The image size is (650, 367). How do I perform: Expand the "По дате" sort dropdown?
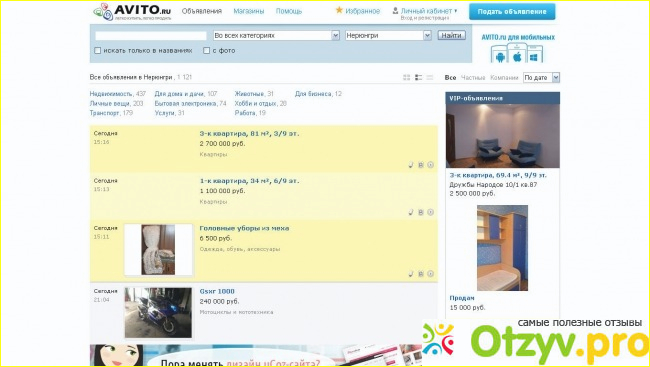point(541,78)
